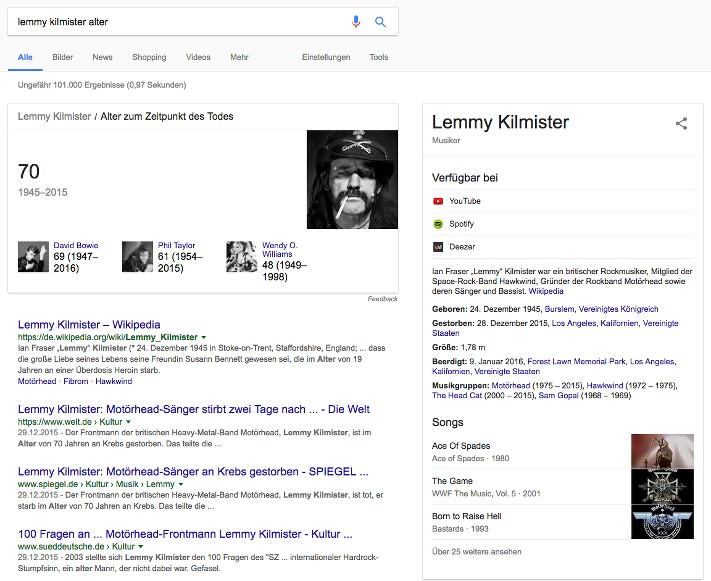Switch to the Videos tab
This screenshot has width=711, height=581.
(198, 57)
